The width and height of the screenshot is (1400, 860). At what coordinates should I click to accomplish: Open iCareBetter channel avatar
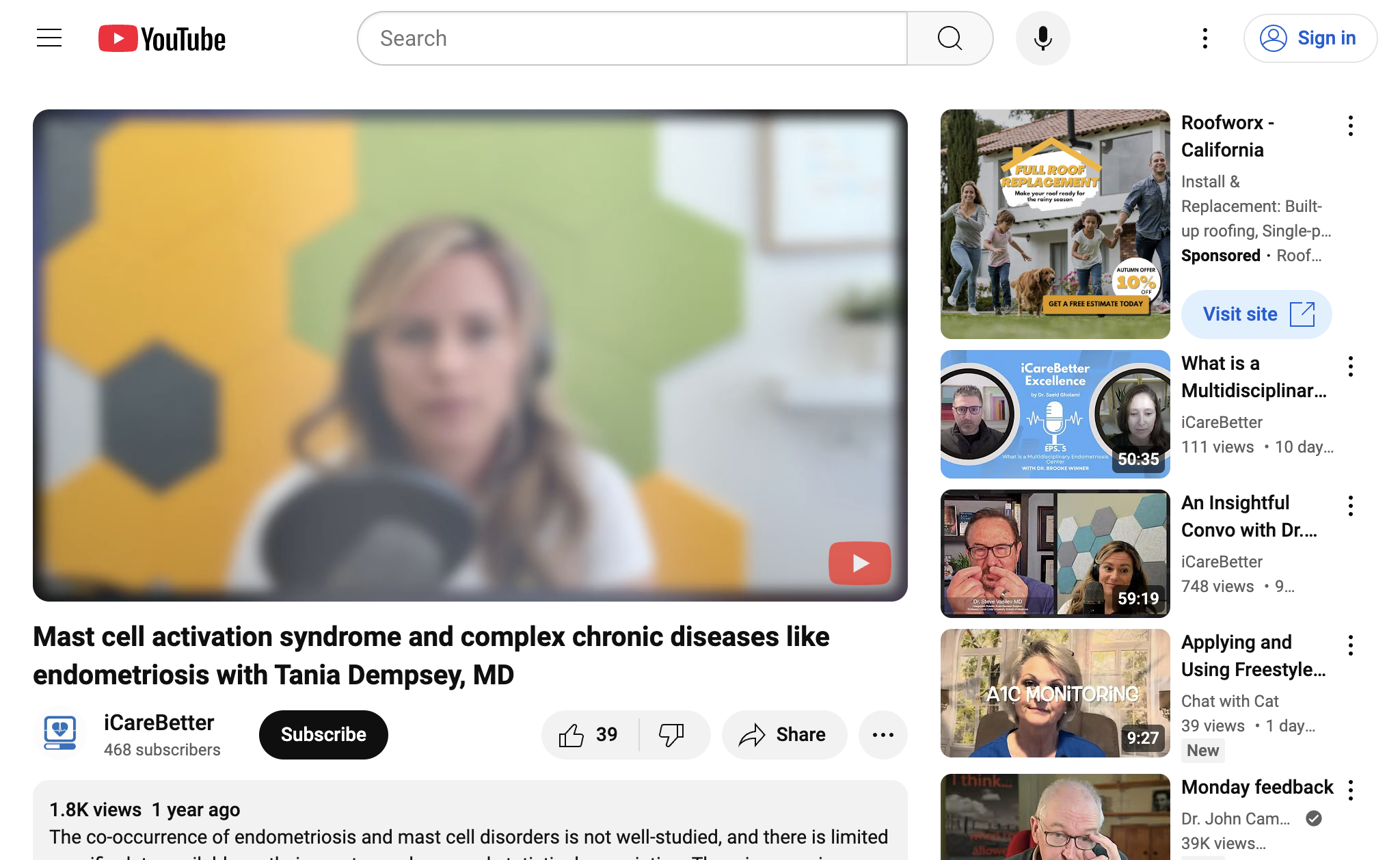pyautogui.click(x=60, y=733)
